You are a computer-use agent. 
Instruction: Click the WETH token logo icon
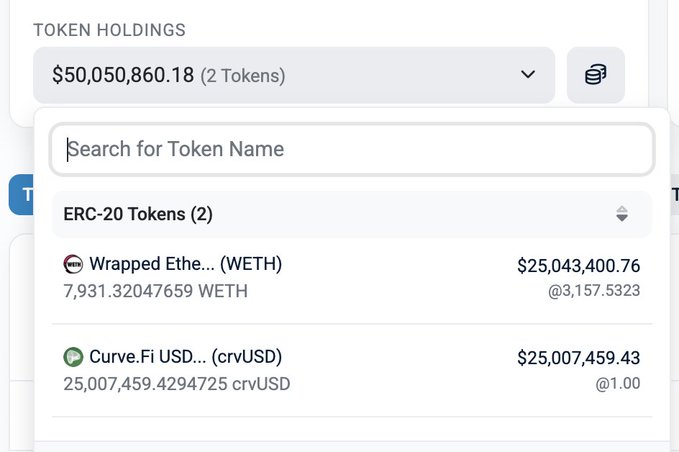click(73, 264)
